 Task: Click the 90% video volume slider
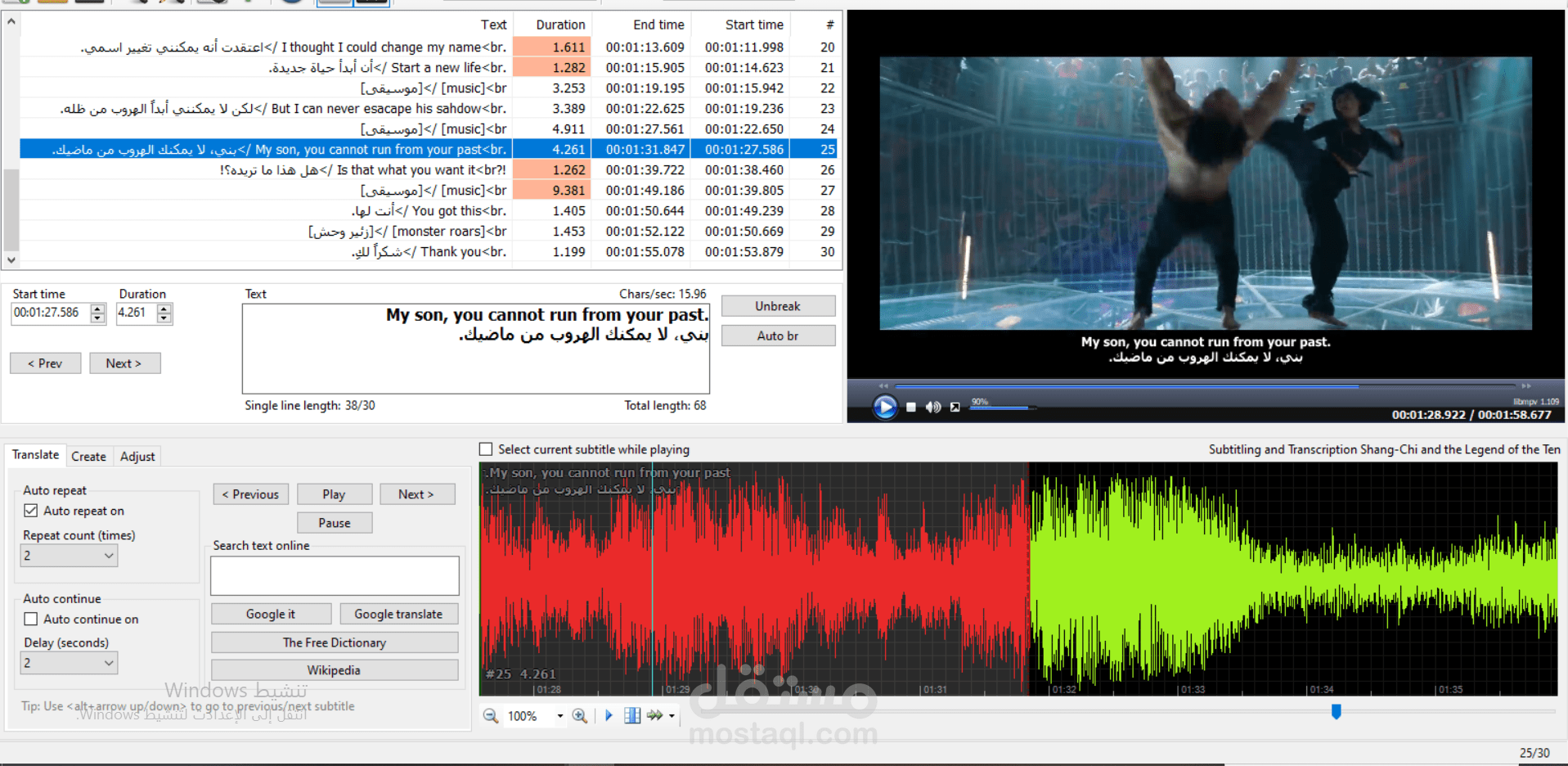[x=1002, y=407]
